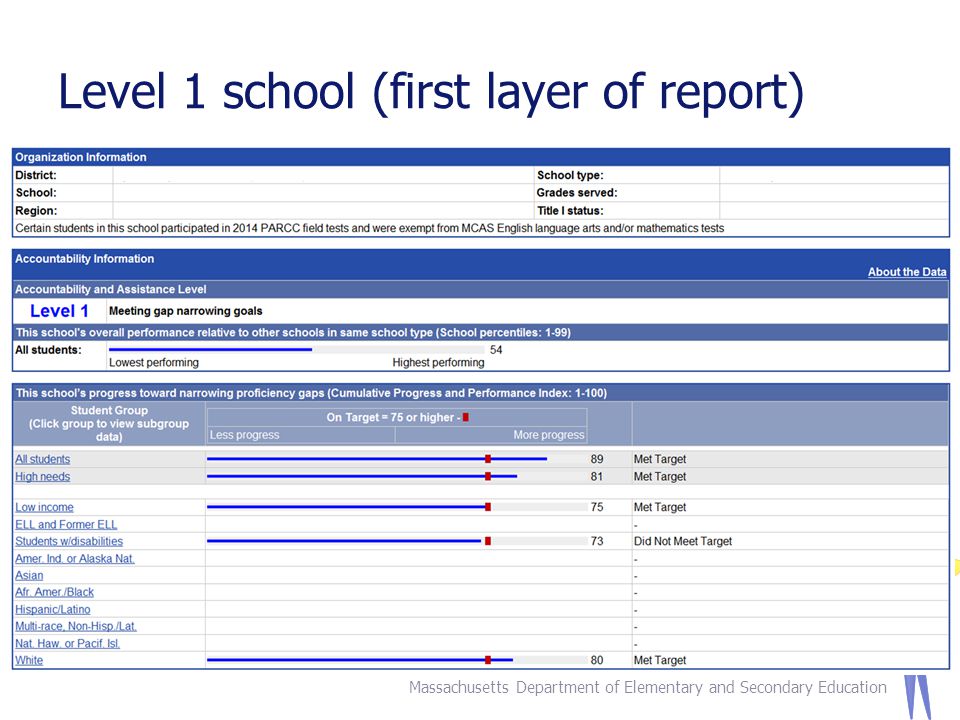Click the 'School type:' field label
This screenshot has width=960, height=720.
click(x=570, y=175)
